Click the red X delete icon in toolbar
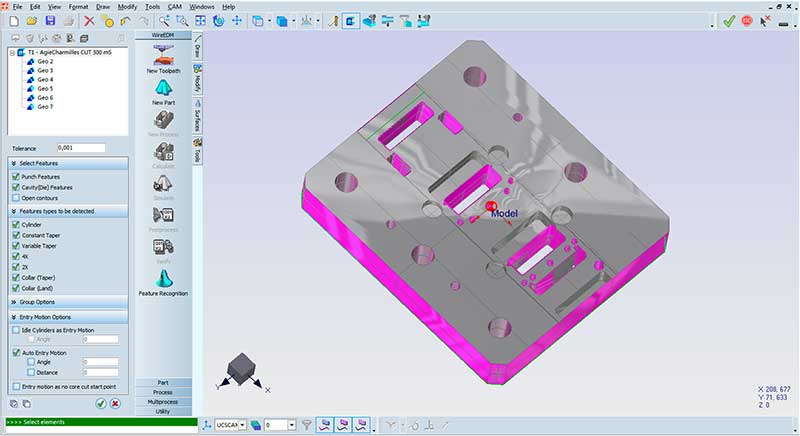Viewport: 800px width, 436px height. pos(90,20)
